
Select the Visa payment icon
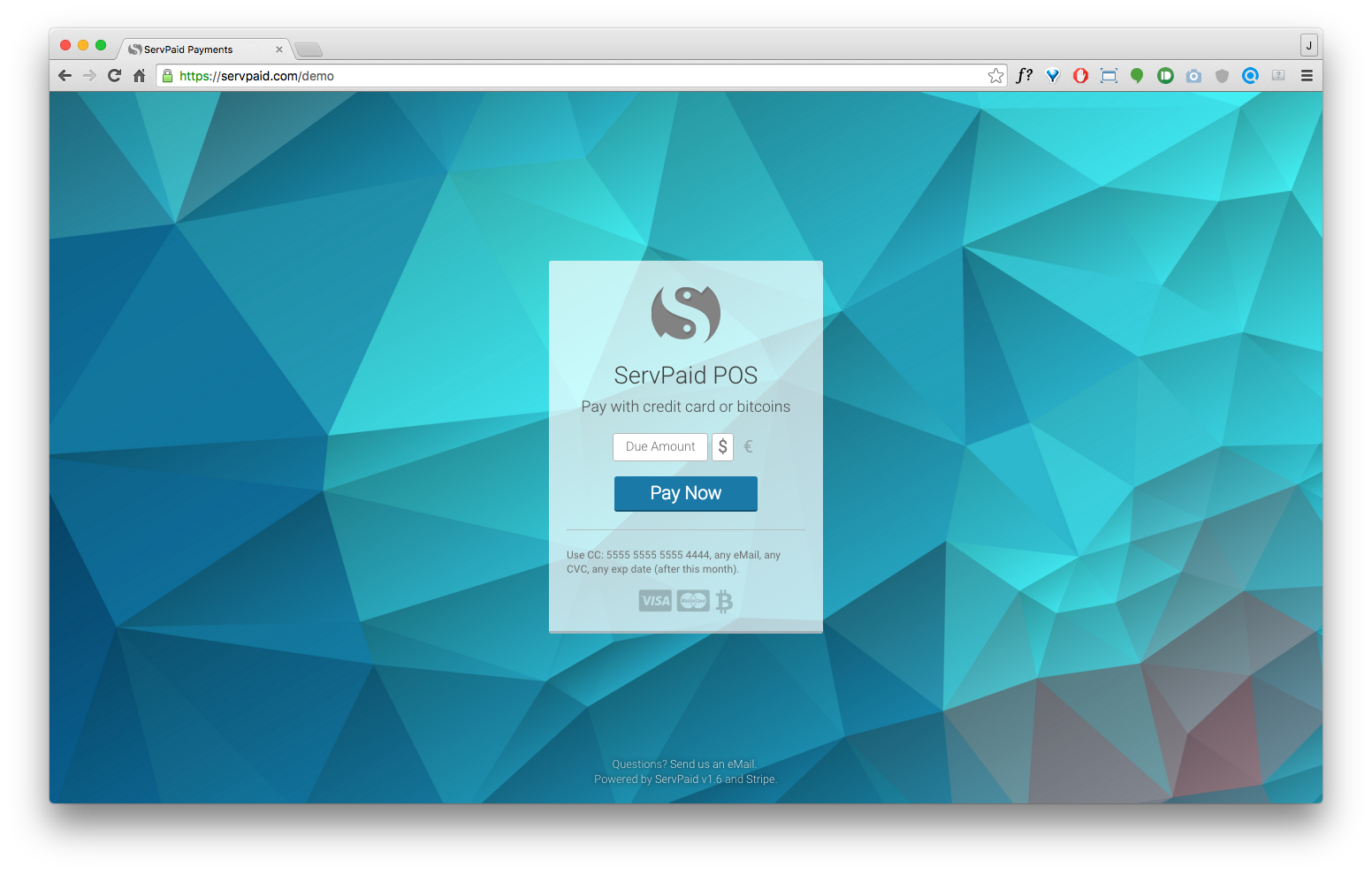pyautogui.click(x=655, y=600)
